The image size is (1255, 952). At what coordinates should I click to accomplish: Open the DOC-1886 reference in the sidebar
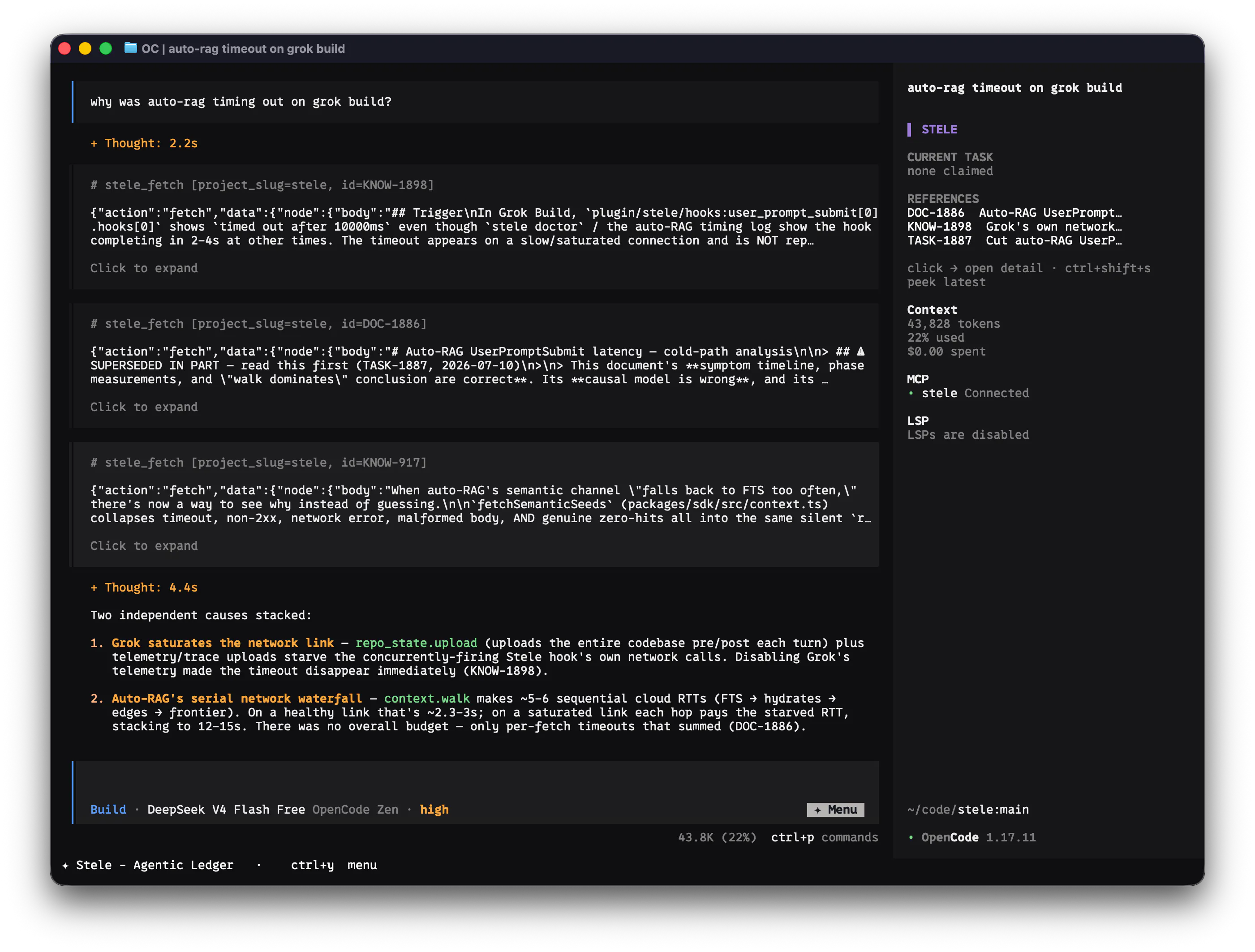click(1014, 213)
